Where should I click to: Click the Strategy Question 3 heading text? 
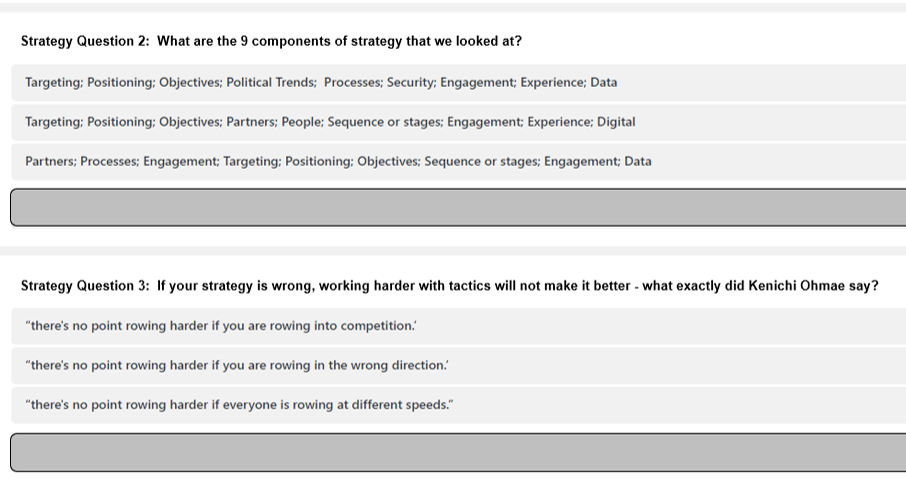[x=450, y=286]
